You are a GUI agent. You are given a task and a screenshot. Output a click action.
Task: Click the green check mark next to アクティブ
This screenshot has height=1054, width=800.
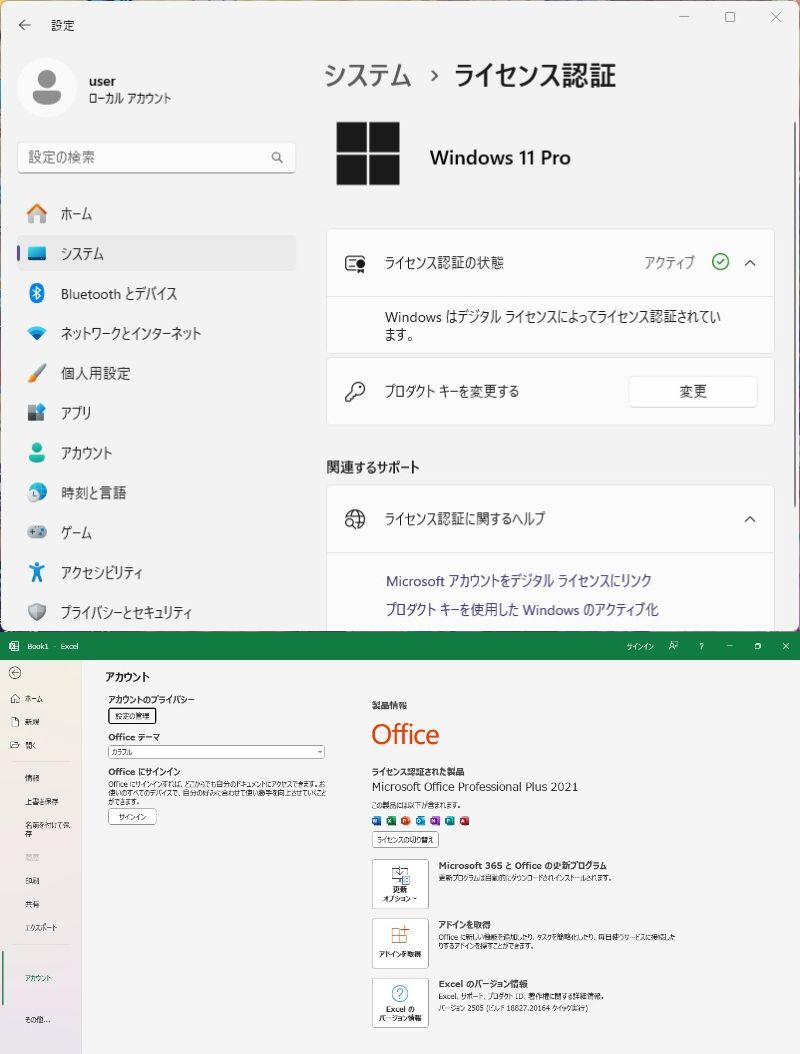tap(720, 261)
